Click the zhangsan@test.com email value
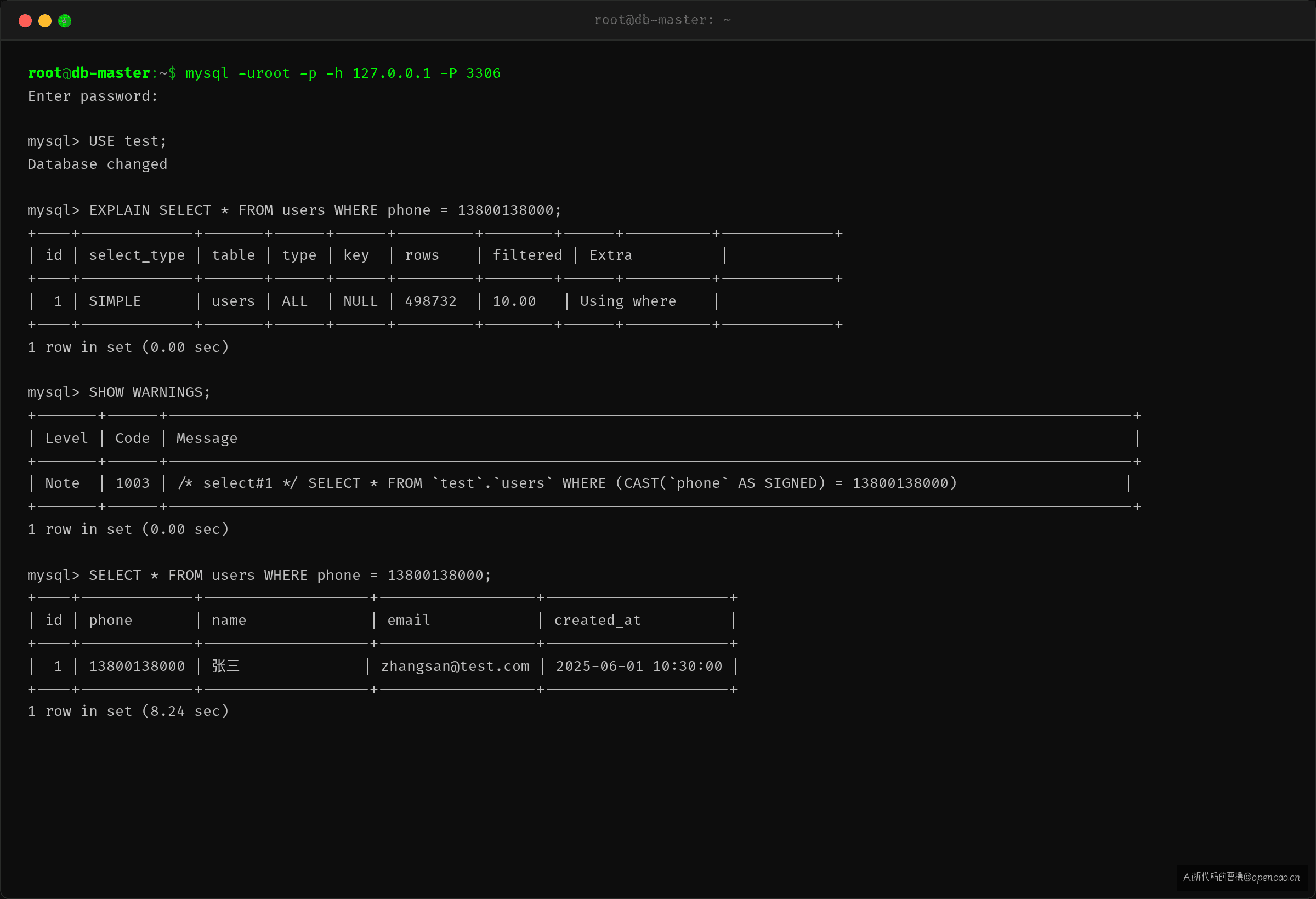This screenshot has width=1316, height=899. pyautogui.click(x=455, y=667)
